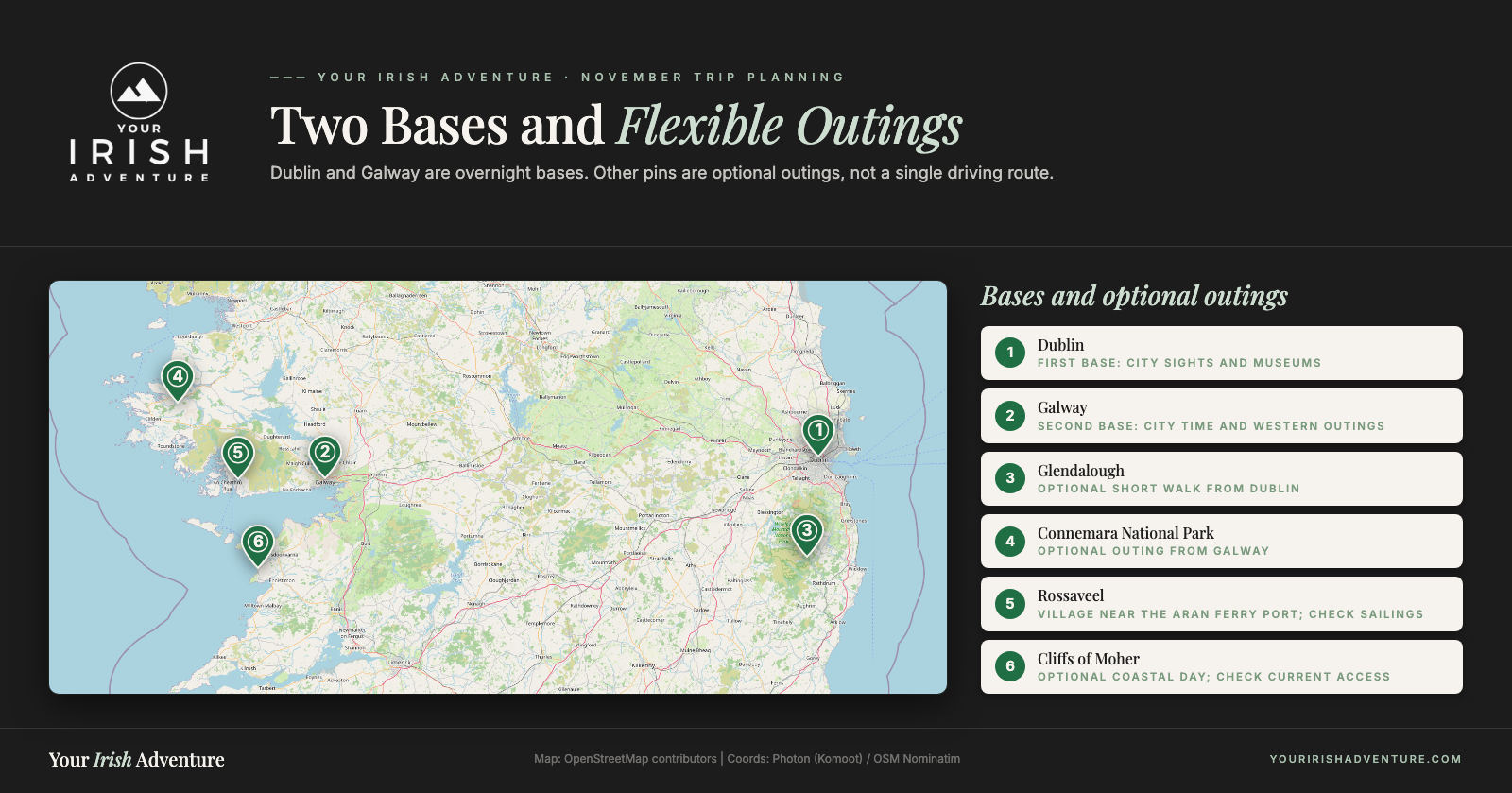The height and width of the screenshot is (793, 1512).
Task: Click the 'Bases and optional outings' heading
Action: pos(1134,296)
